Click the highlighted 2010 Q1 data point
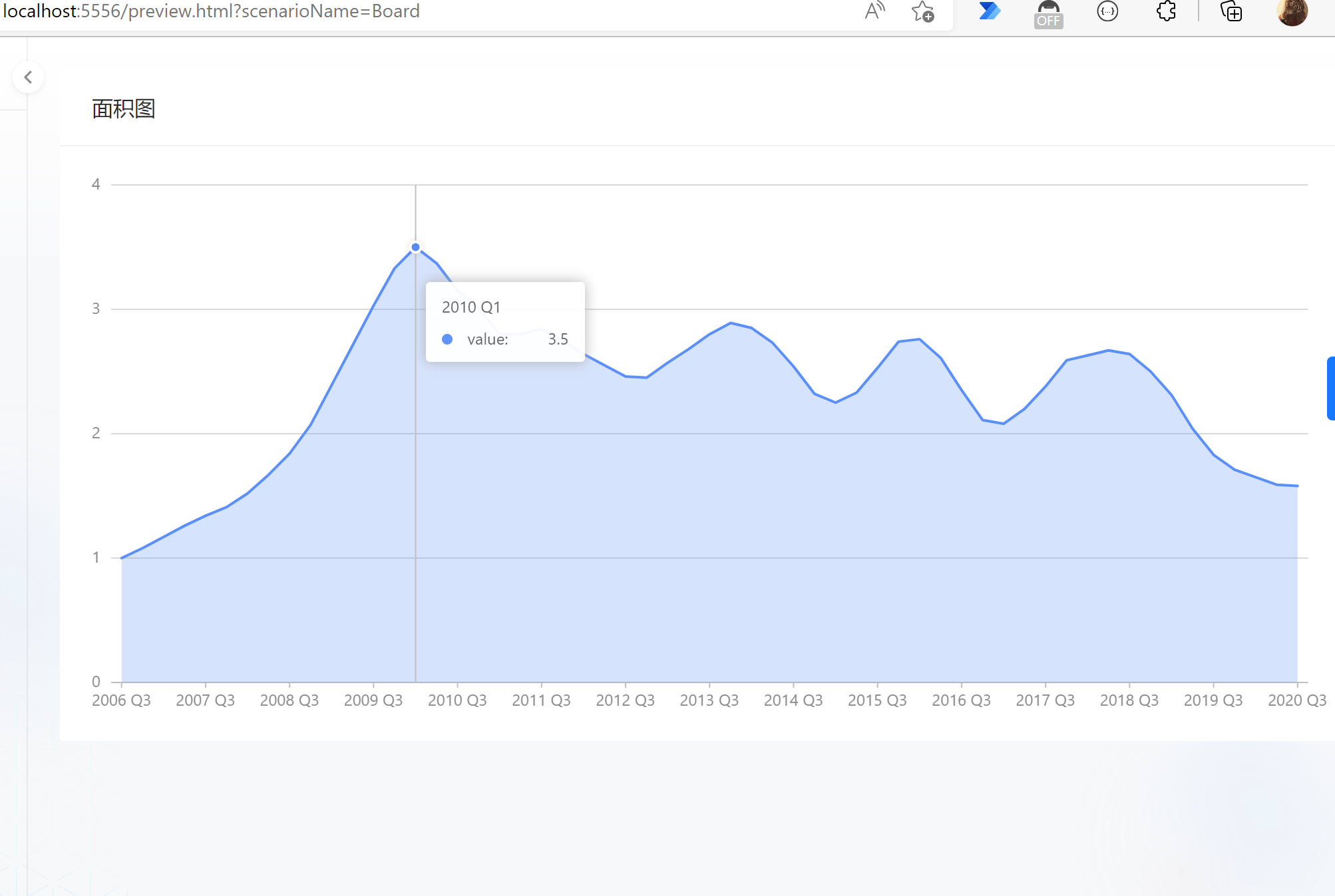The width and height of the screenshot is (1335, 896). 415,247
